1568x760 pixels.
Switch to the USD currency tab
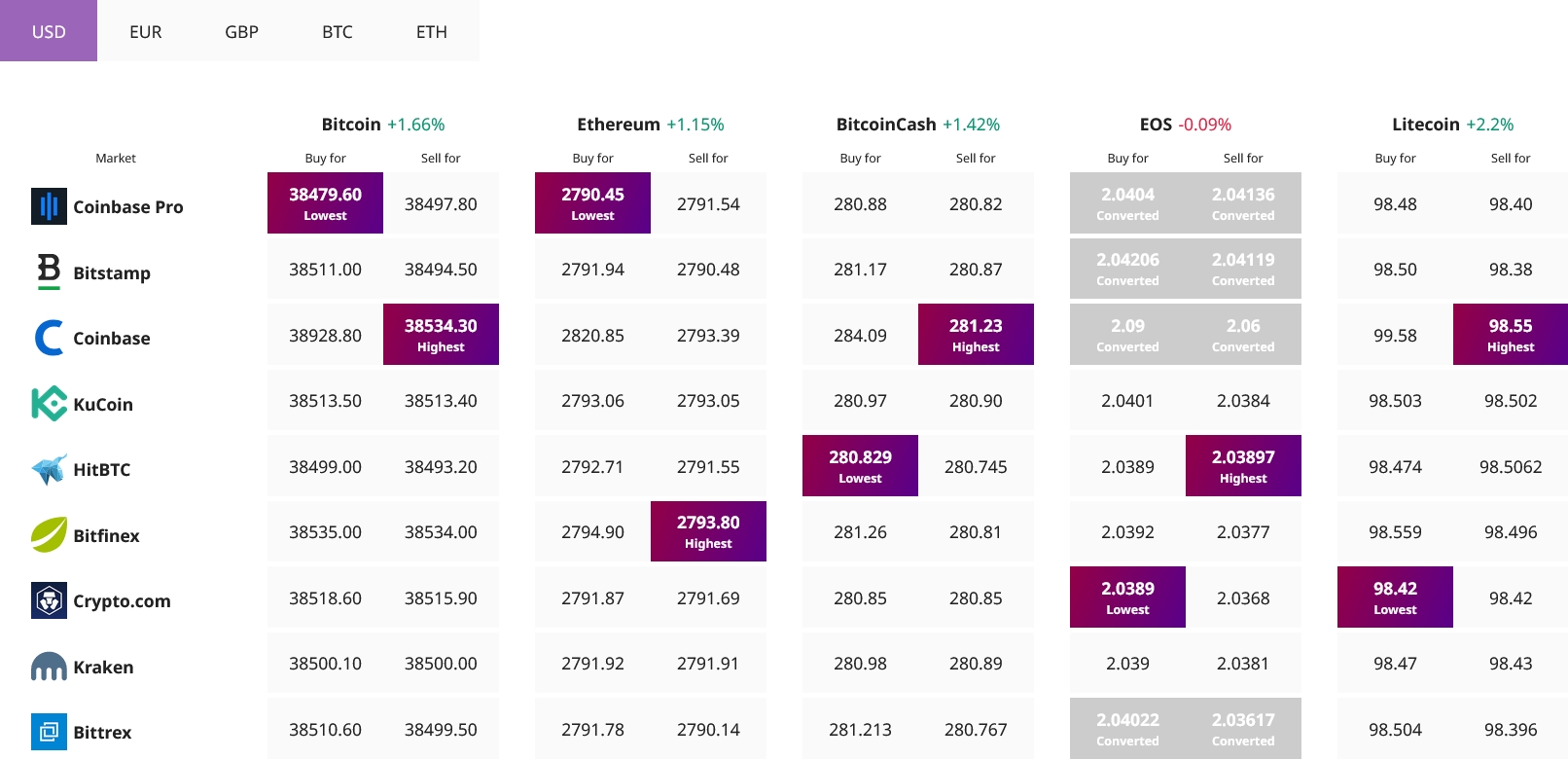point(49,31)
